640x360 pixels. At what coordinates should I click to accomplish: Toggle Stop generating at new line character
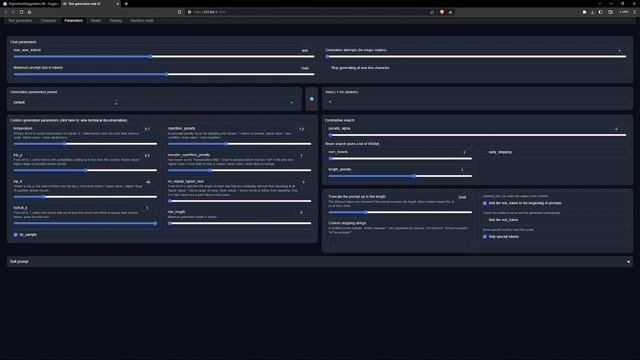coord(327,68)
